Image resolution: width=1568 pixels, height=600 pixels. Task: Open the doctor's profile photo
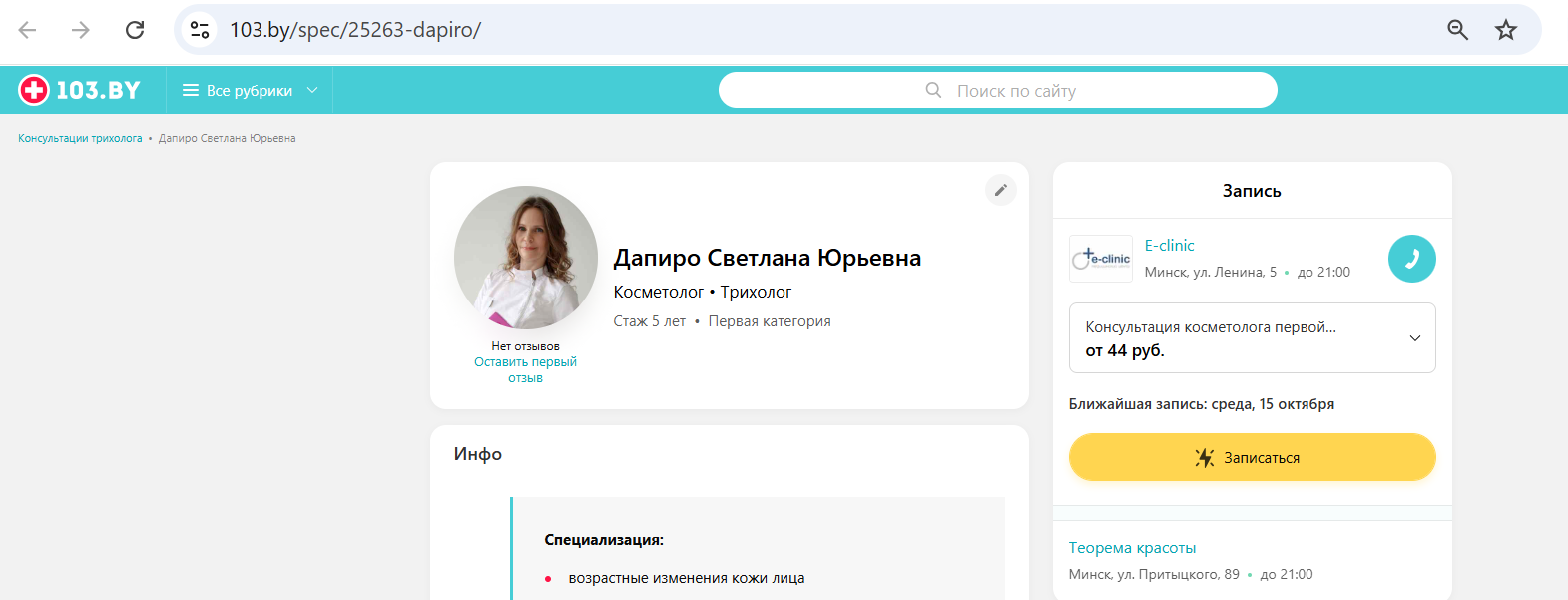pos(526,258)
